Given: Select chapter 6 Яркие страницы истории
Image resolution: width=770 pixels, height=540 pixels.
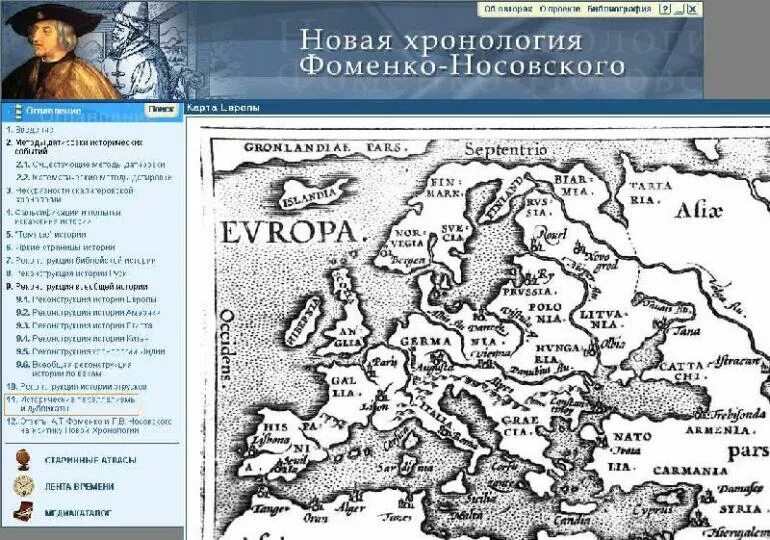Looking at the screenshot, I should 60,247.
